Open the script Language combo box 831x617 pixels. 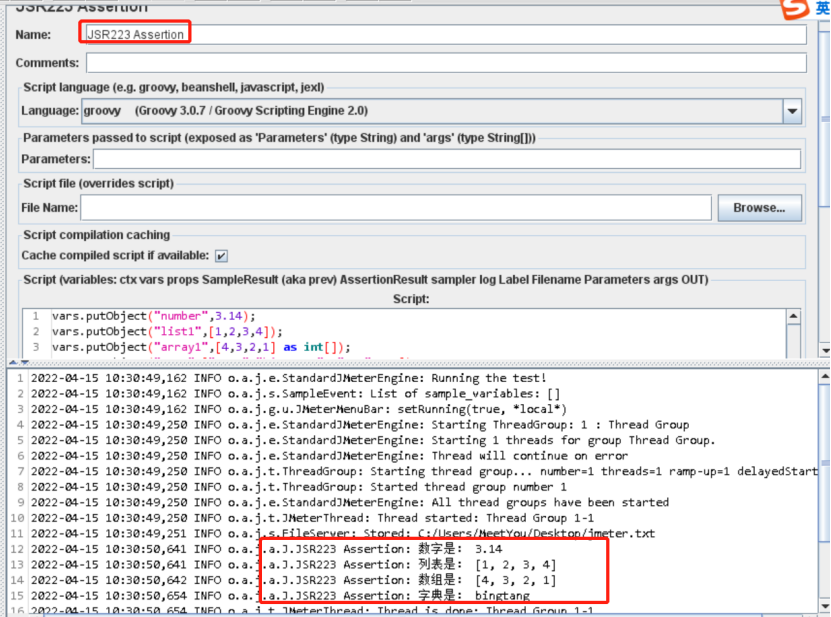point(441,111)
